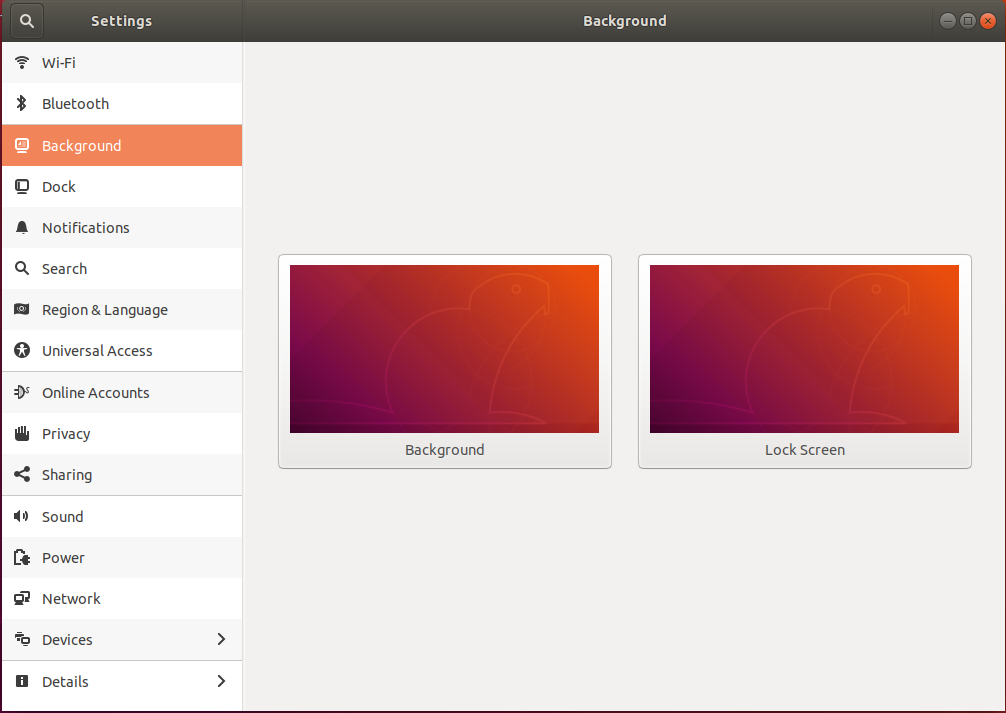Open the Power label
Image resolution: width=1006 pixels, height=713 pixels.
coord(63,558)
